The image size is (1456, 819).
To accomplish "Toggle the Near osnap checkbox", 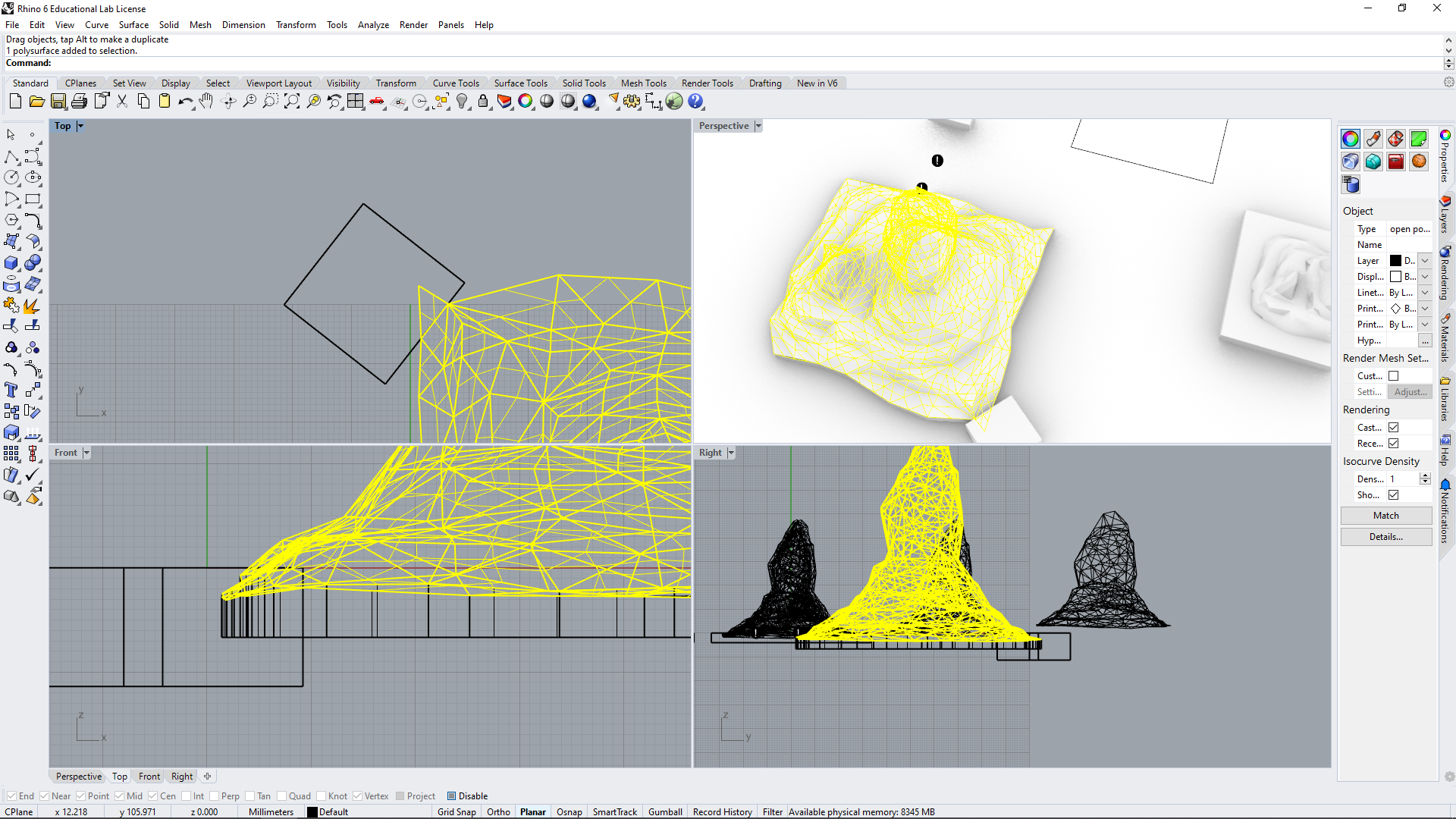I will [x=44, y=795].
